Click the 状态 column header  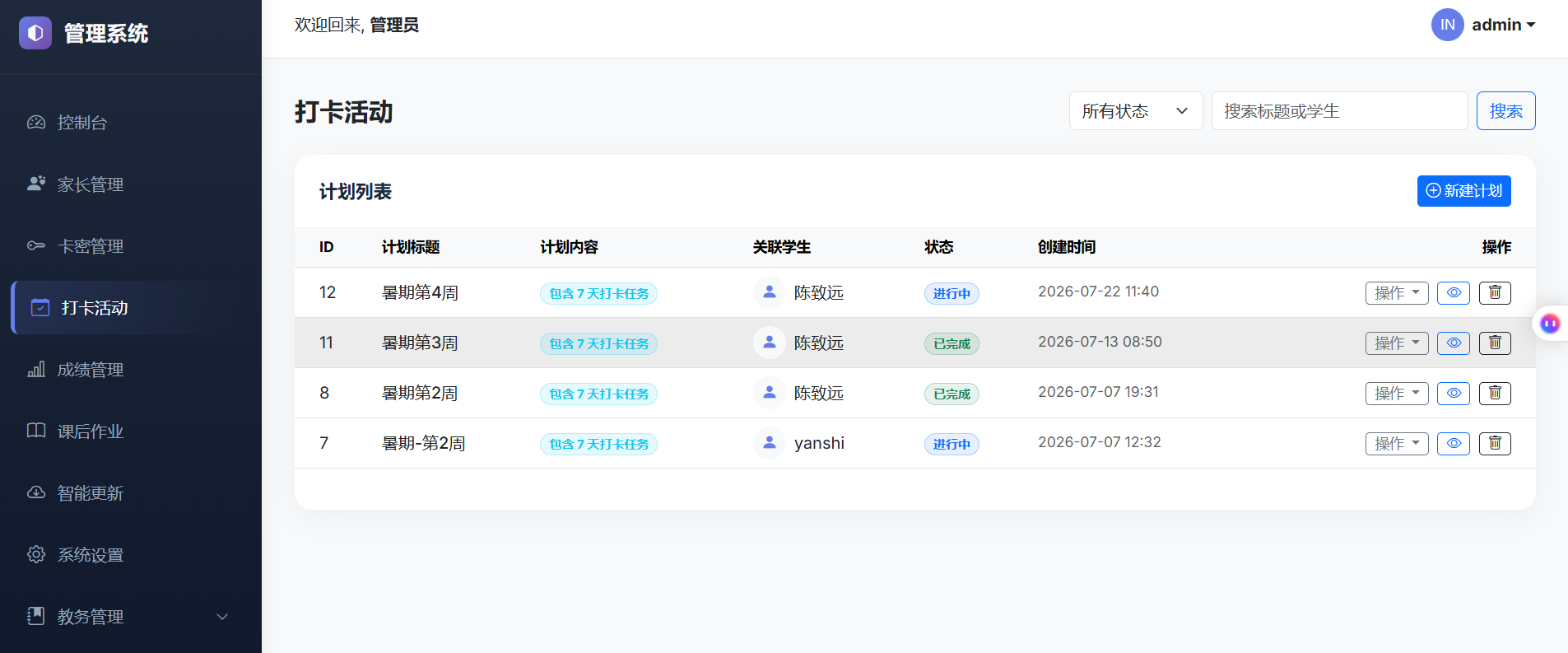pyautogui.click(x=939, y=247)
